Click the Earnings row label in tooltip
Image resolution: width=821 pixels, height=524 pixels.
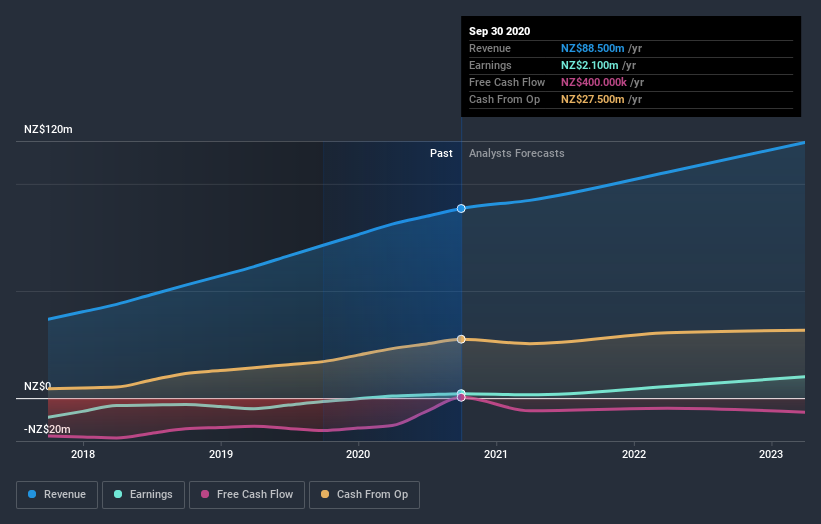(490, 65)
